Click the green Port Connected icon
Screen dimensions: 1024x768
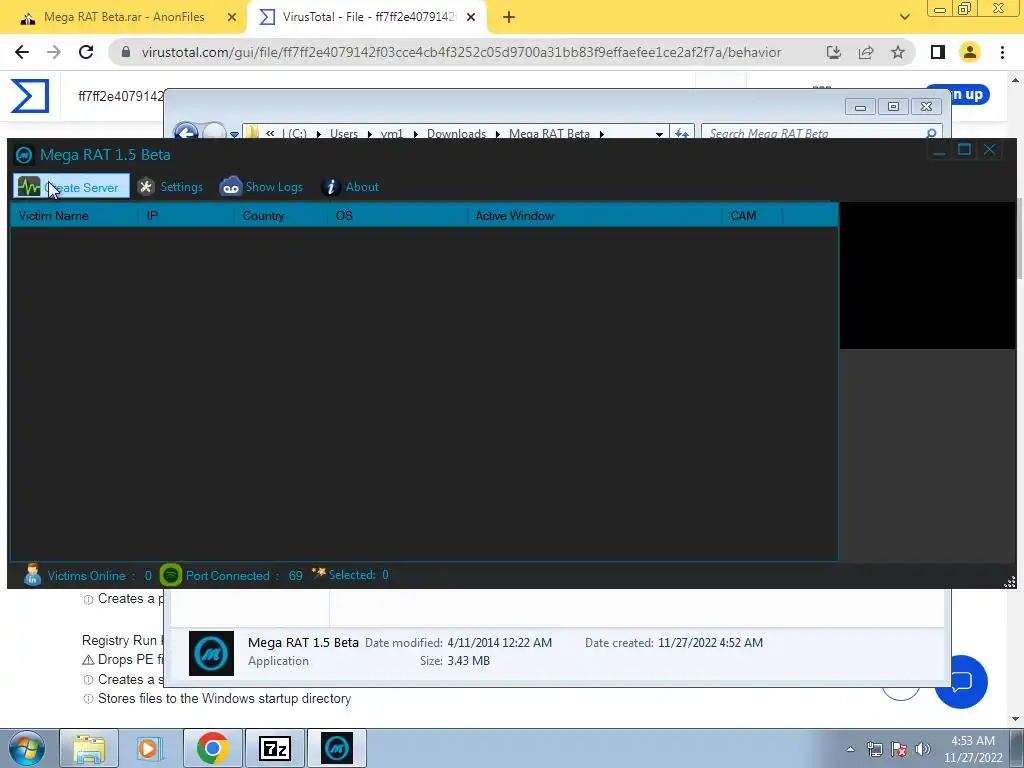(x=170, y=575)
